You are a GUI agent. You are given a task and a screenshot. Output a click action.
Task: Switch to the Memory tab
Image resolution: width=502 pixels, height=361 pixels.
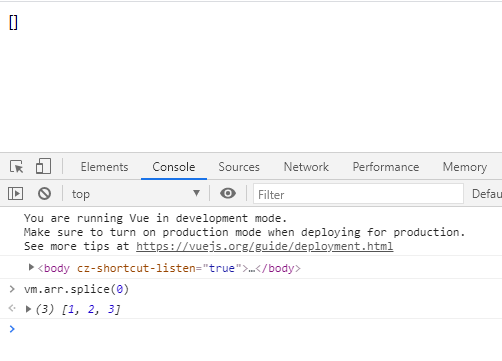465,167
